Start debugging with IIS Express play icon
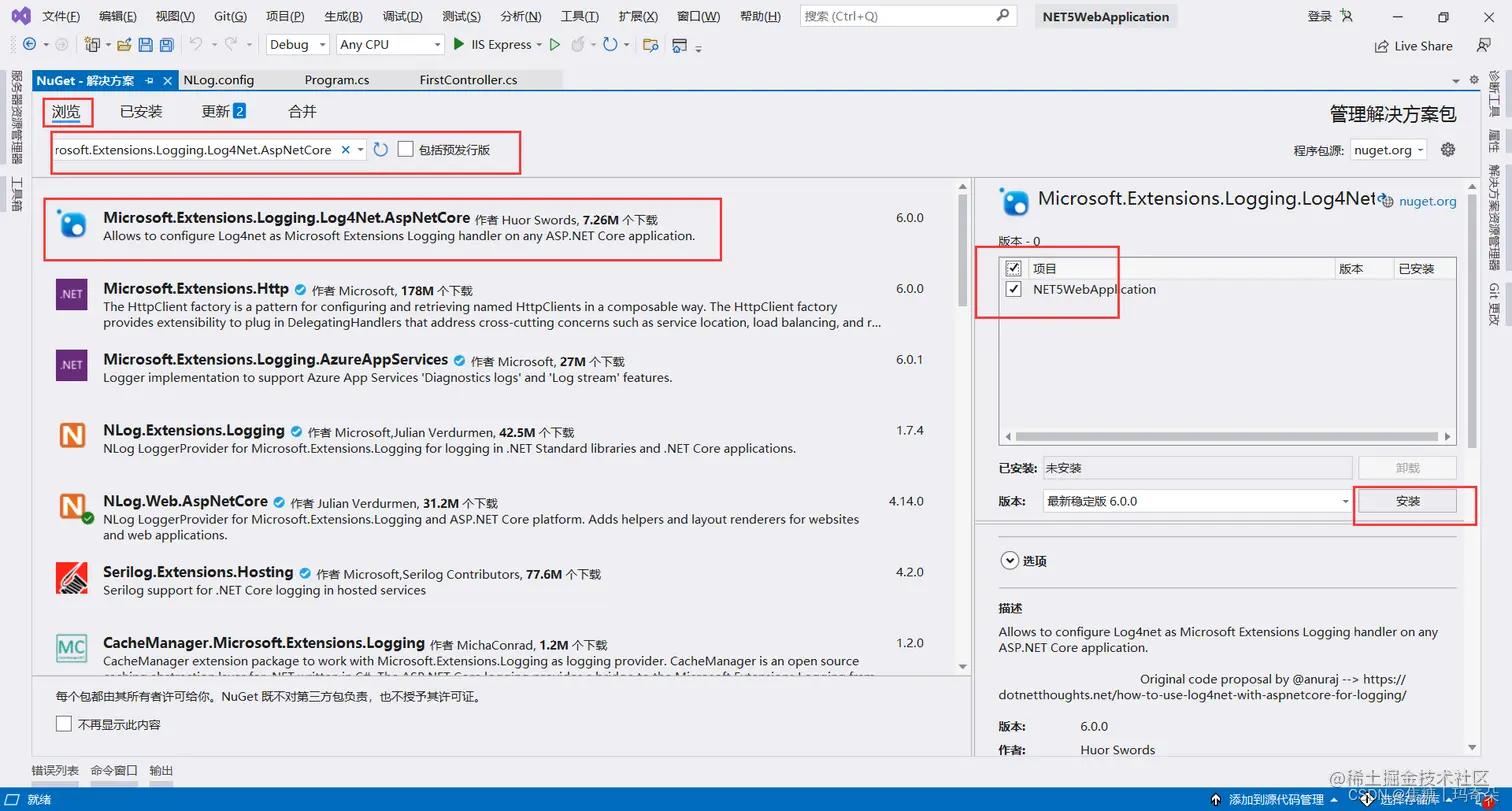 [x=459, y=44]
